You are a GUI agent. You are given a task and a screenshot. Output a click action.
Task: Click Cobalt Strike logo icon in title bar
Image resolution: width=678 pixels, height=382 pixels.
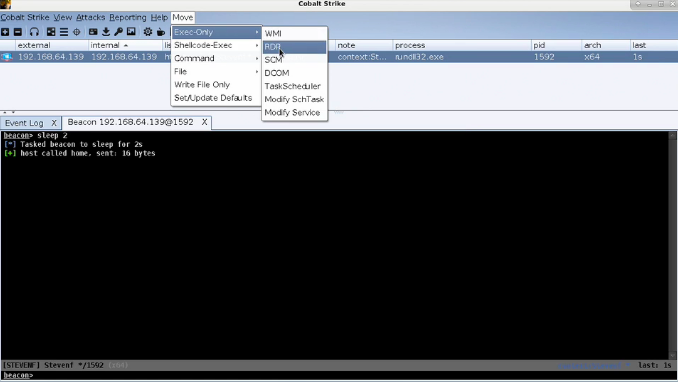[x=6, y=4]
